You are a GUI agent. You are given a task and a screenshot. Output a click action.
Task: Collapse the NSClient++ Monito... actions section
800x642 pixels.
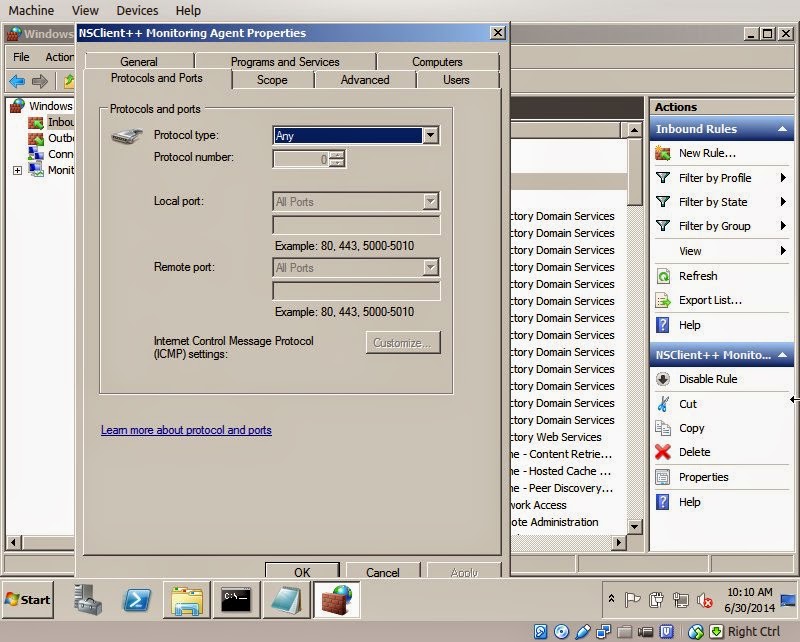782,355
